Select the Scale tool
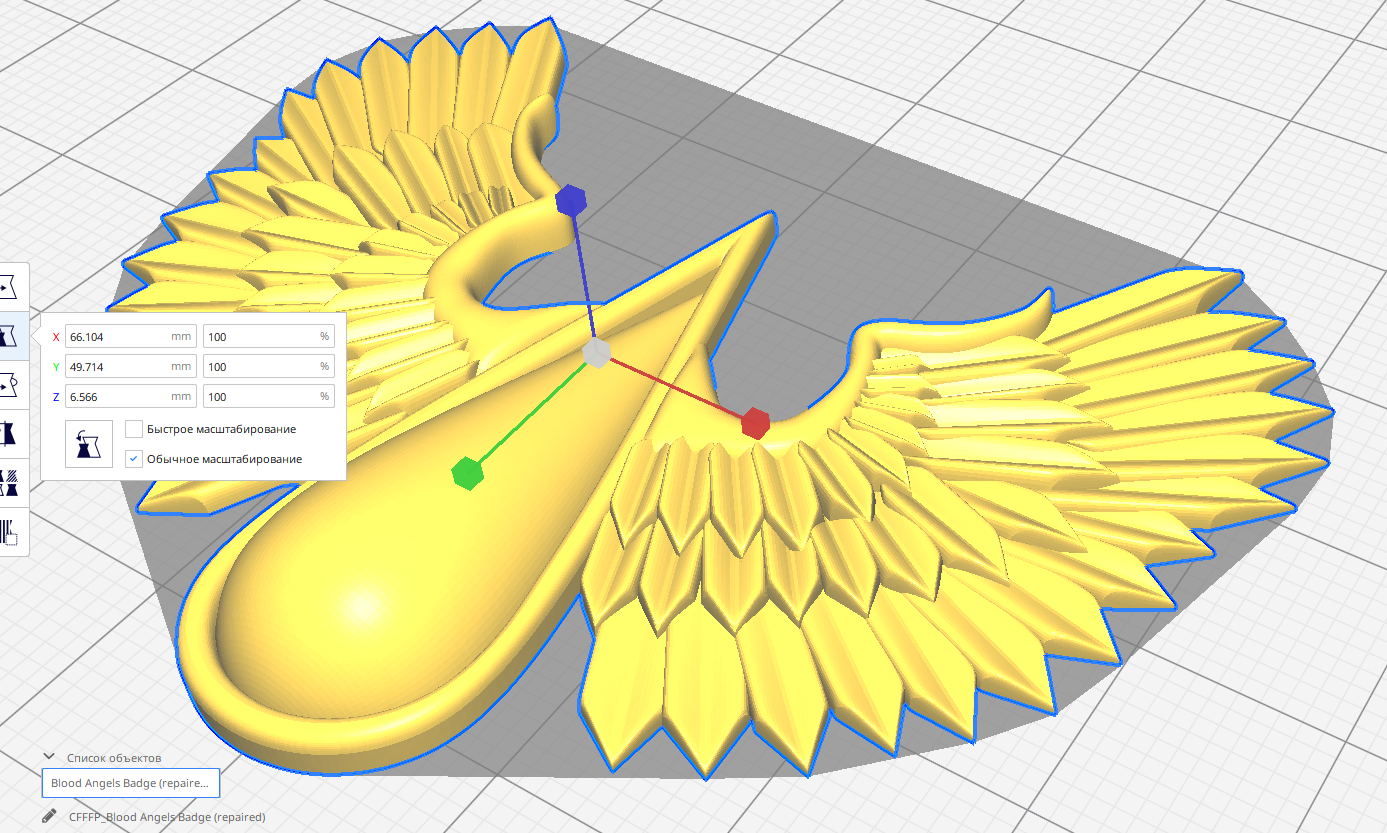Screen dimensions: 1387x833 click(14, 336)
